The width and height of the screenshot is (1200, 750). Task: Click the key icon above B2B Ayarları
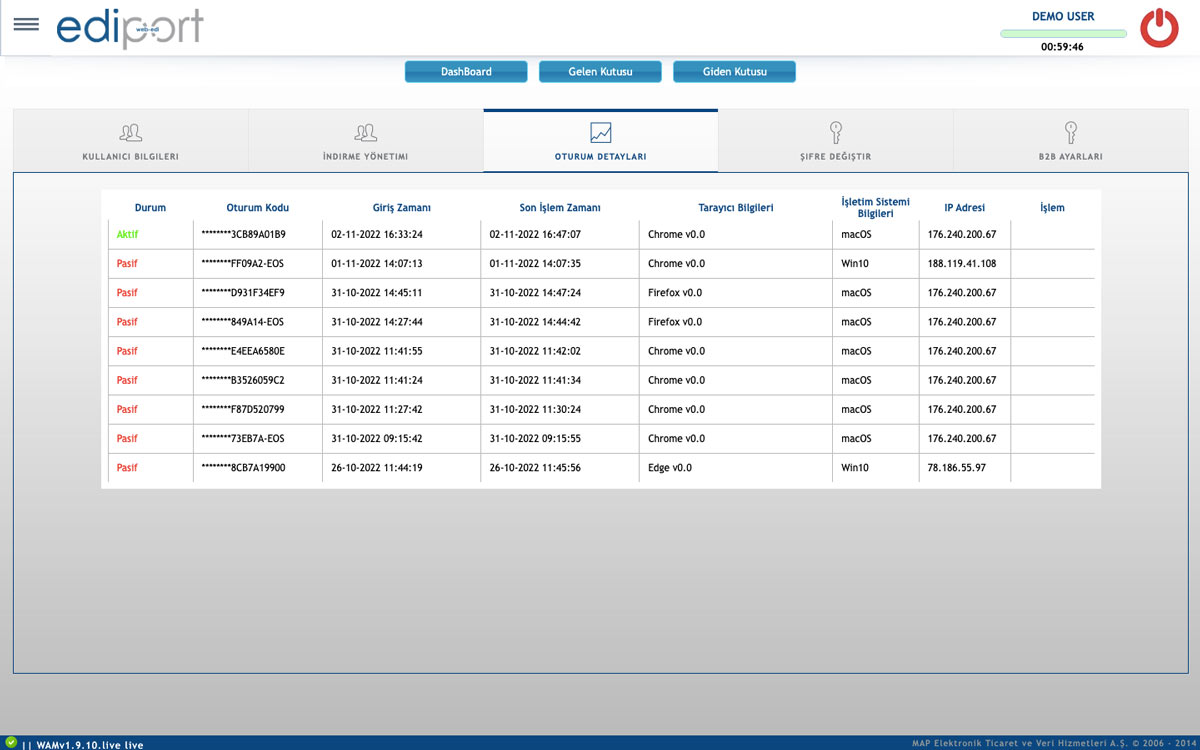tap(1070, 132)
